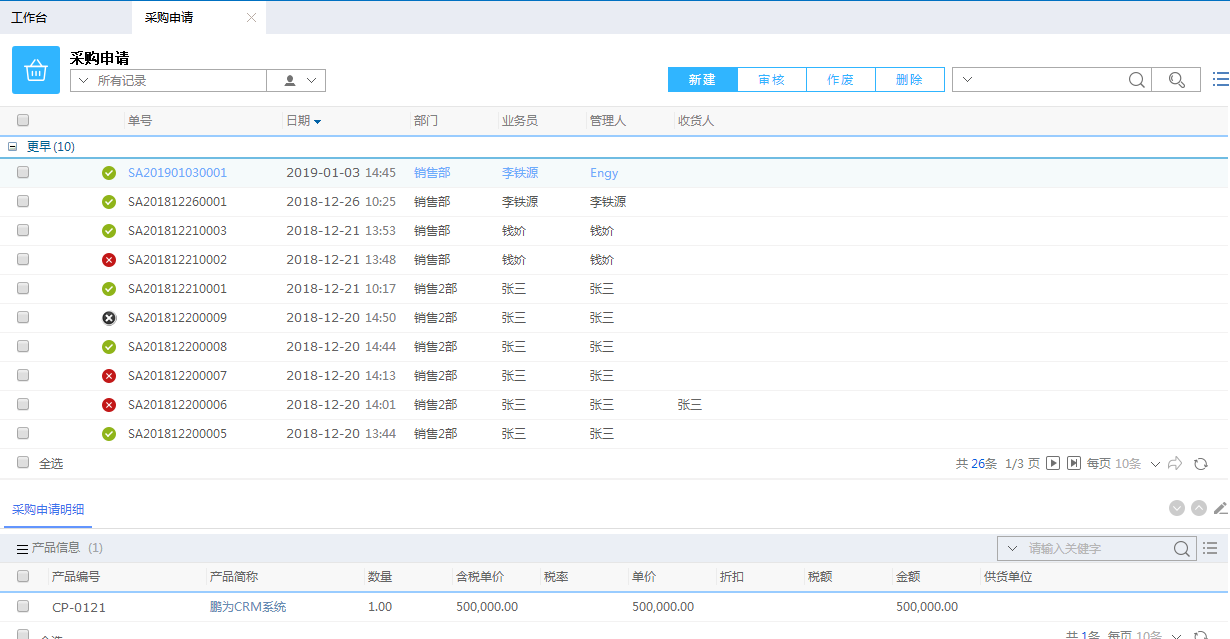Viewport: 1230px width, 639px height.
Task: Click the search magnifier in the keyword search box
Action: coord(1182,548)
